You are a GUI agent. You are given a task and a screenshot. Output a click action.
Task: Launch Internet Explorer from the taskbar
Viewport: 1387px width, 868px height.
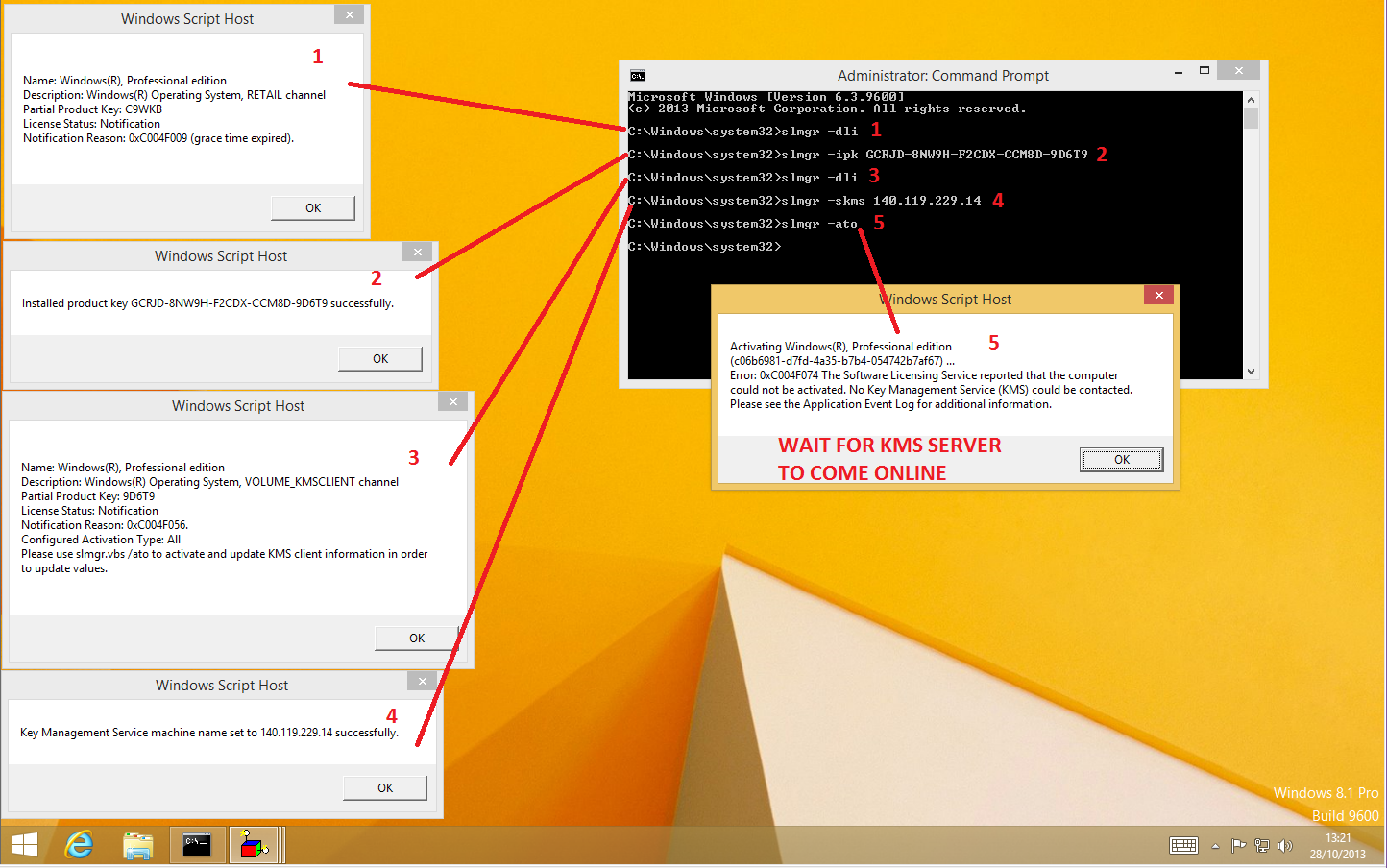click(x=79, y=845)
